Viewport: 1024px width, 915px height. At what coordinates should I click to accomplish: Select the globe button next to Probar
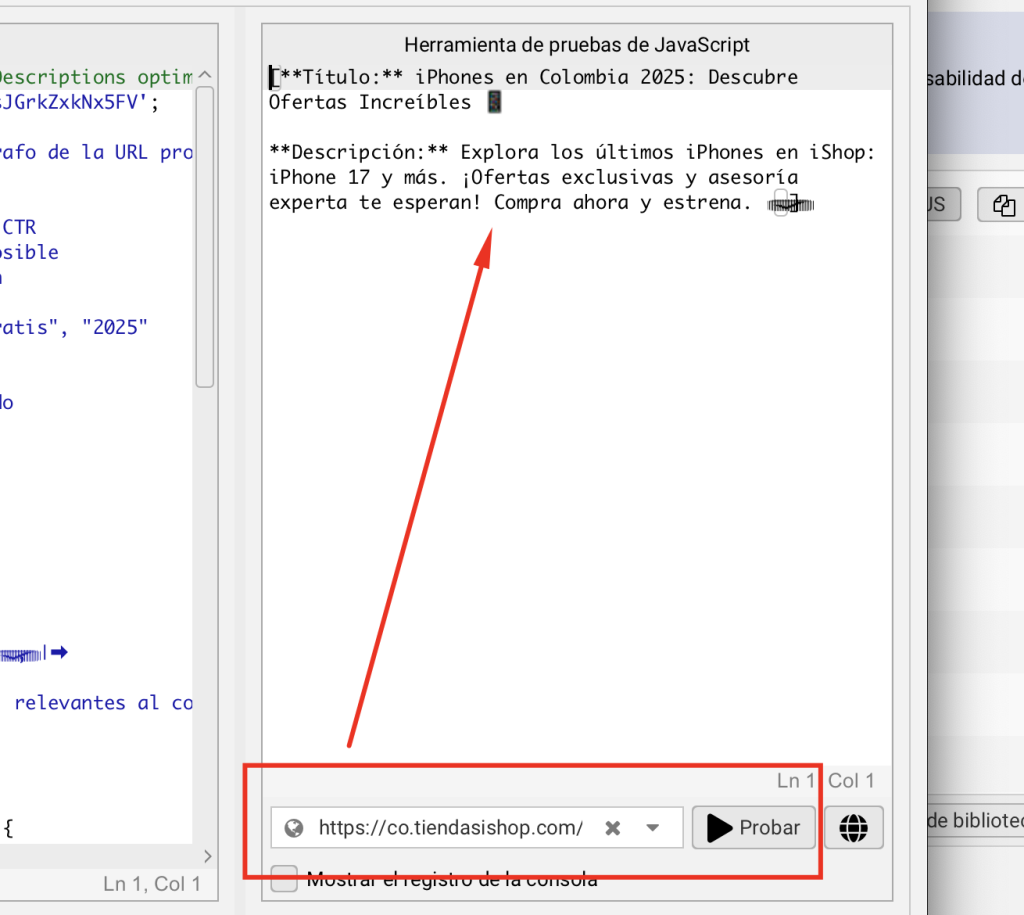[853, 827]
